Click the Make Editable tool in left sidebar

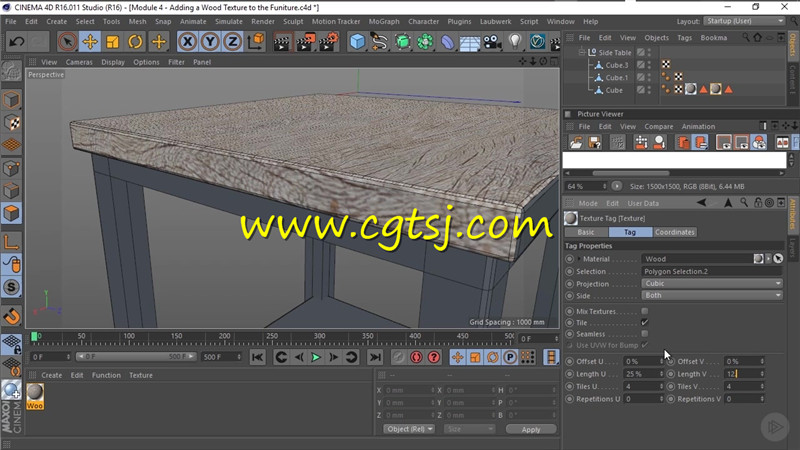11,71
